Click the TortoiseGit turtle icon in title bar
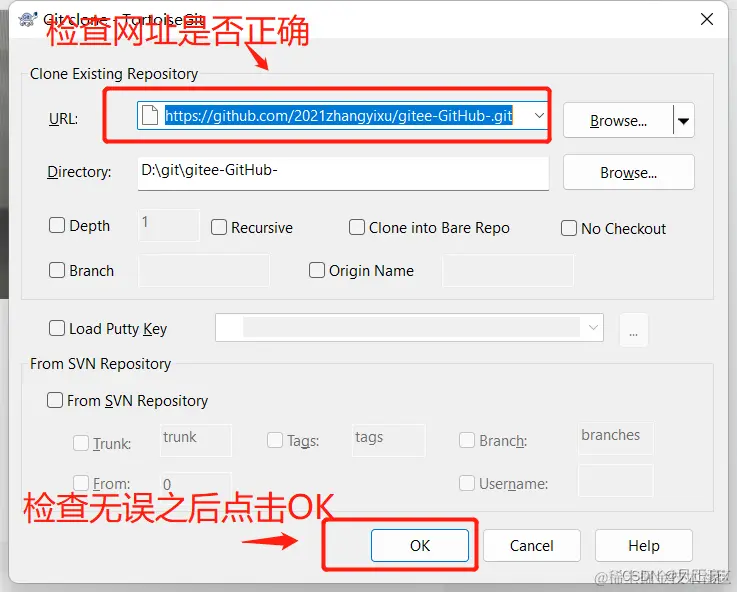The width and height of the screenshot is (737, 592). click(x=28, y=20)
